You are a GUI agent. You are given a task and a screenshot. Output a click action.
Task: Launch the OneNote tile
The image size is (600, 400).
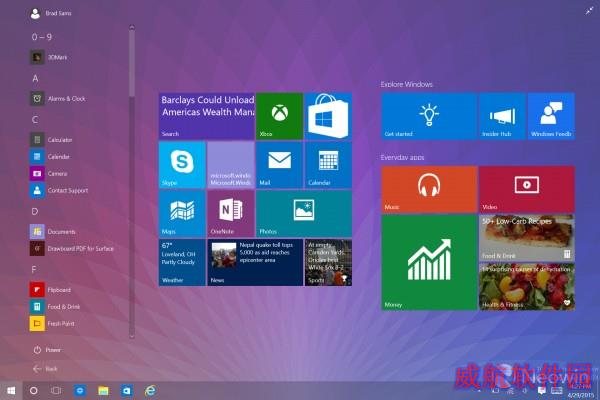point(231,214)
